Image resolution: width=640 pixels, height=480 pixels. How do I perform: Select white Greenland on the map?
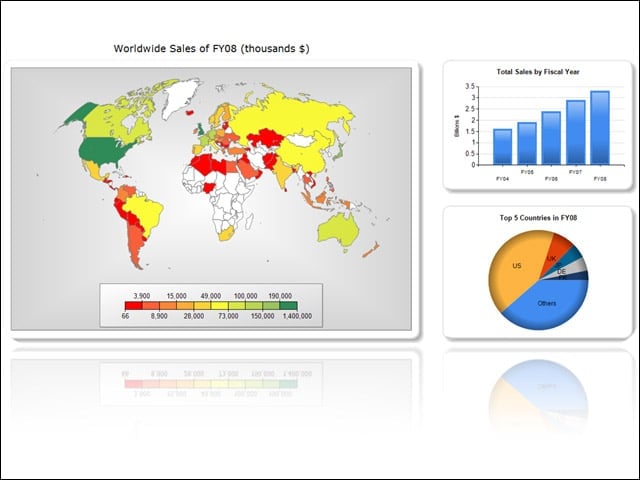(x=180, y=96)
